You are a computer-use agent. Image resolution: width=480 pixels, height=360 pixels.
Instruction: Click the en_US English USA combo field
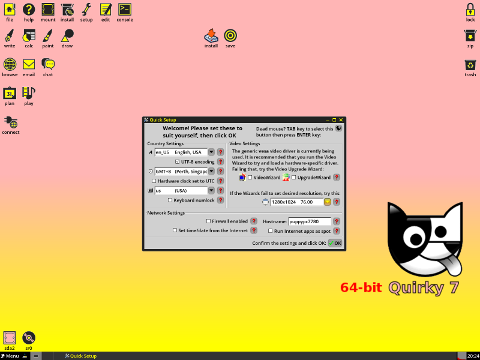(181, 152)
